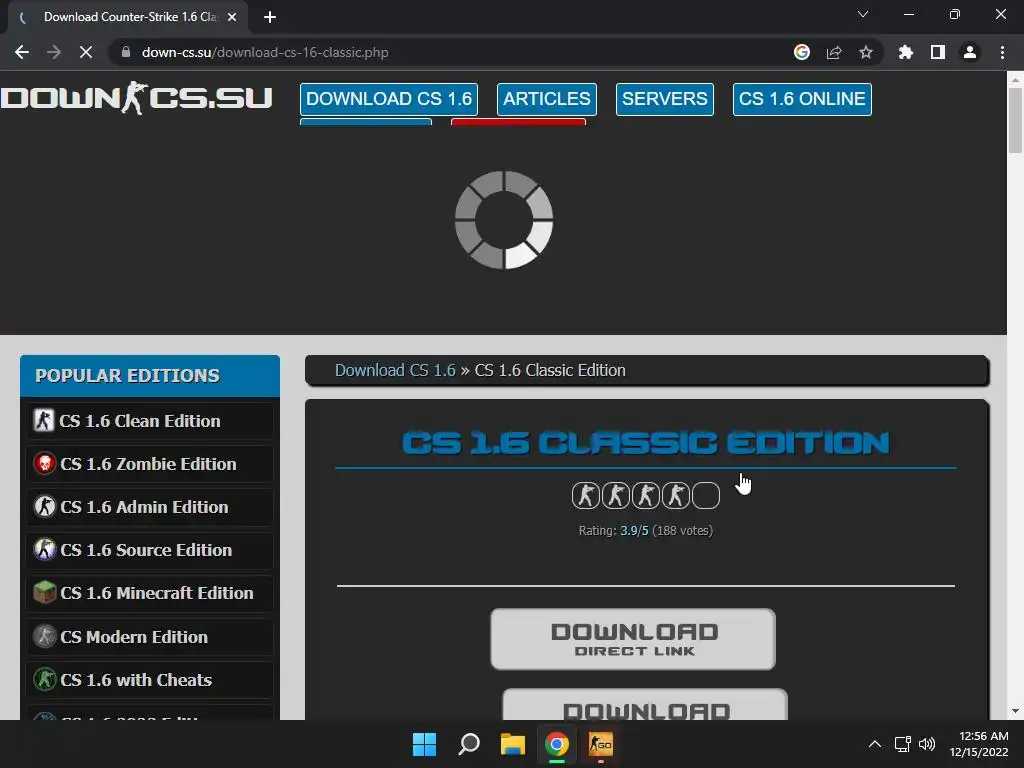Click the page vertical scrollbar thumb

pos(1015,121)
